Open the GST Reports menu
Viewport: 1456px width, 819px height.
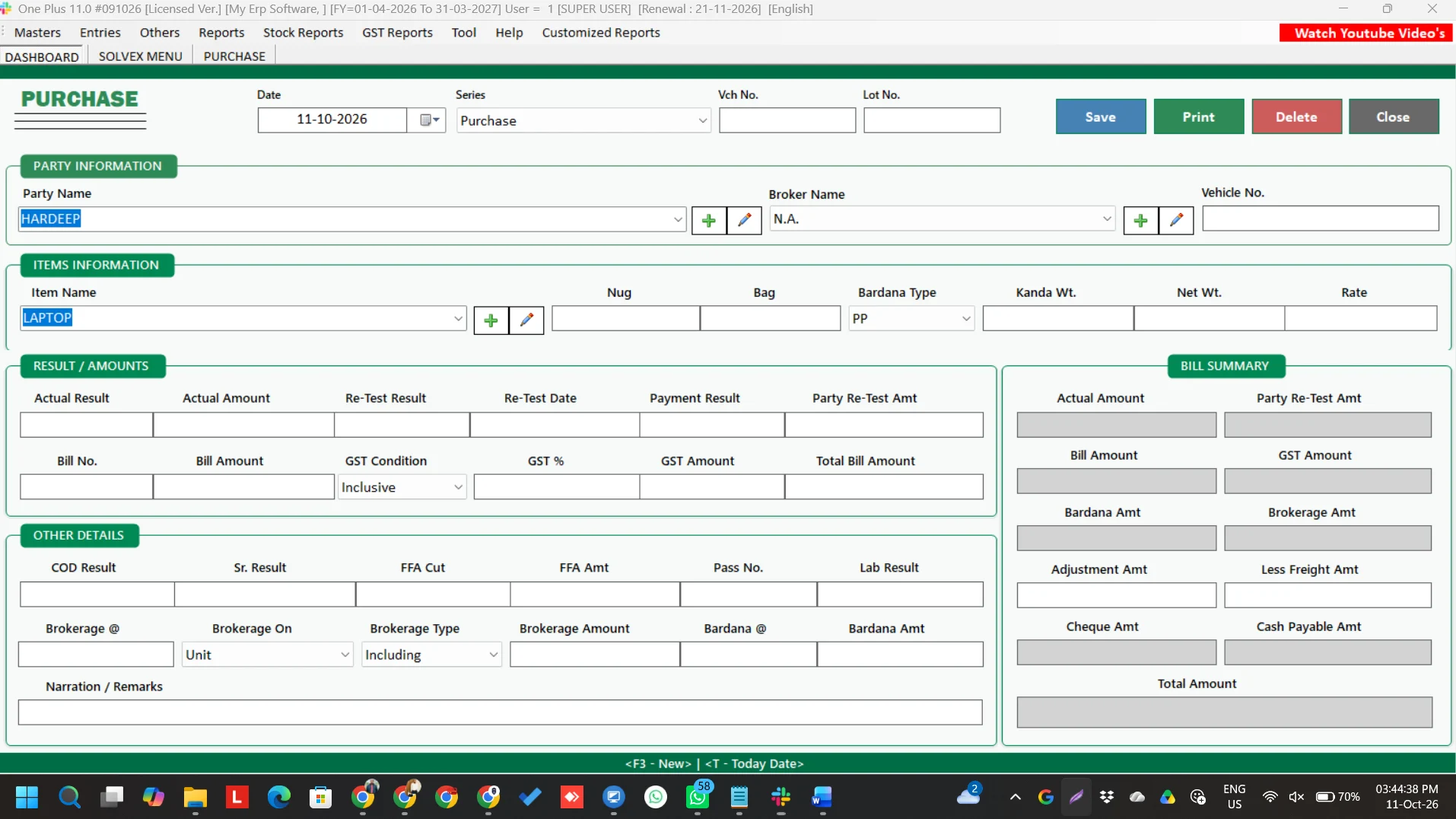(x=397, y=33)
